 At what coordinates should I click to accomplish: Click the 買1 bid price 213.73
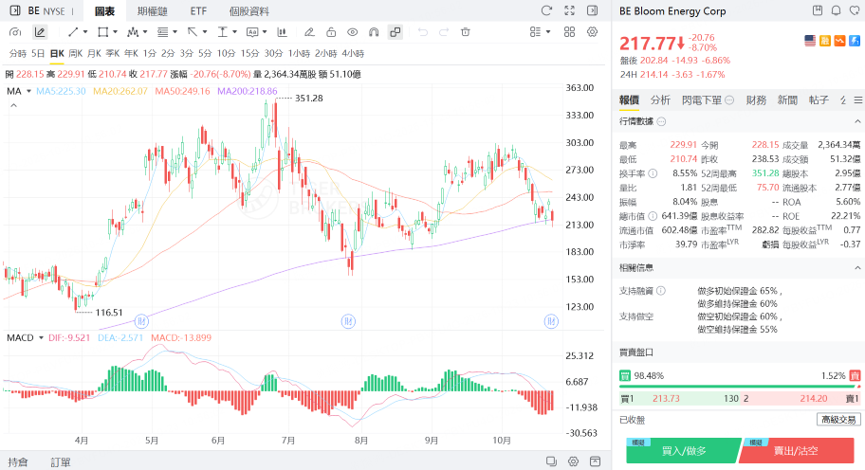pyautogui.click(x=666, y=398)
